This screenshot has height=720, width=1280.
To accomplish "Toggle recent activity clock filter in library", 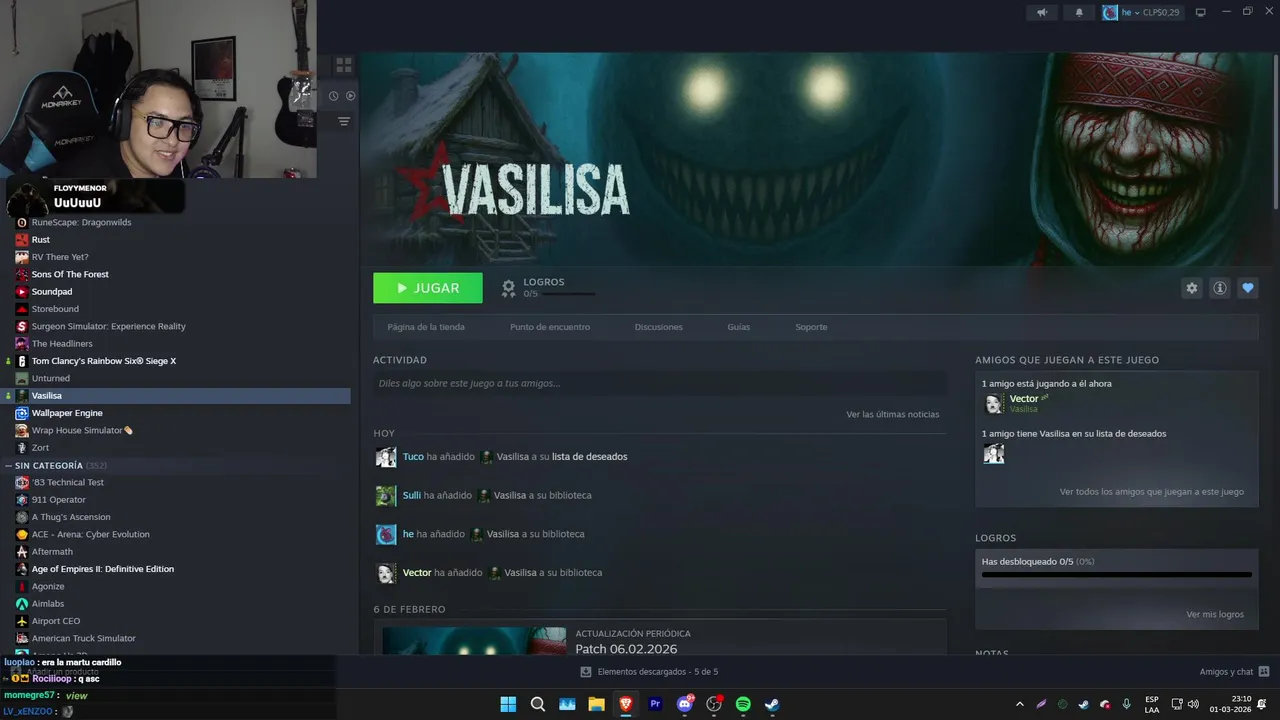I will click(334, 96).
